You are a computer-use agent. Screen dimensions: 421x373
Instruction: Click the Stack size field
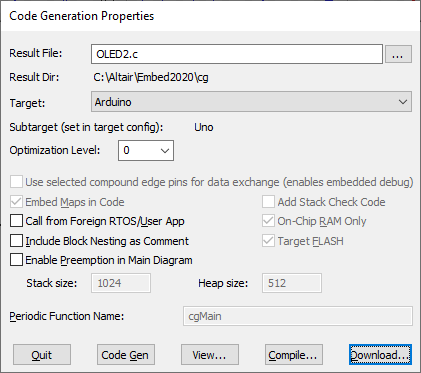(121, 283)
